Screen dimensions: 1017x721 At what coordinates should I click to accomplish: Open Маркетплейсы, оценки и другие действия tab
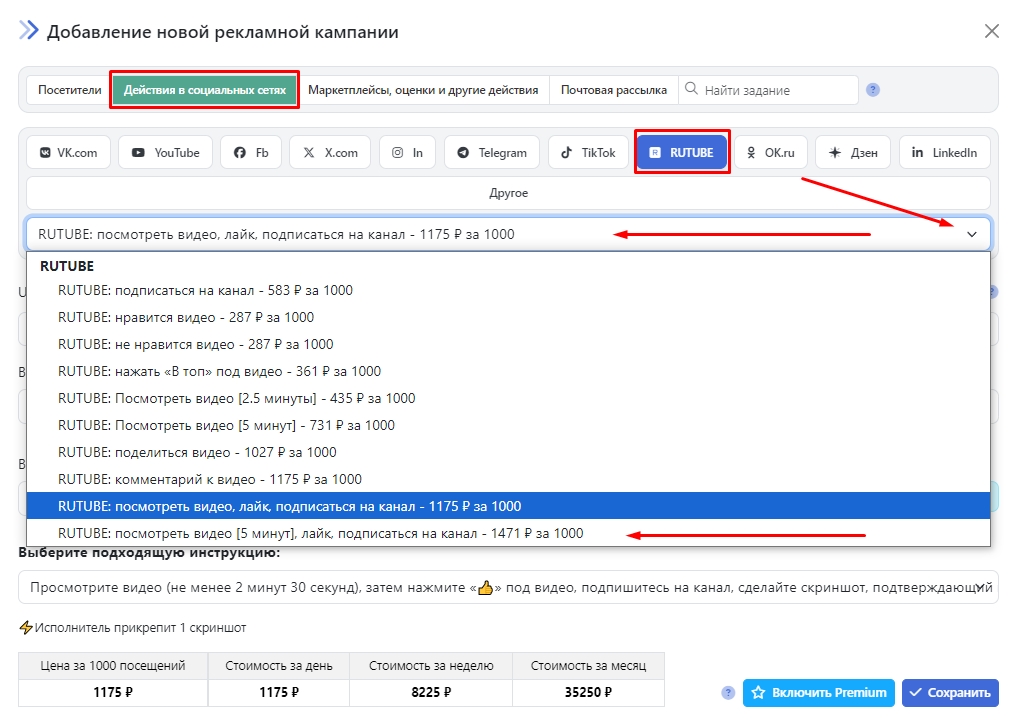423,90
